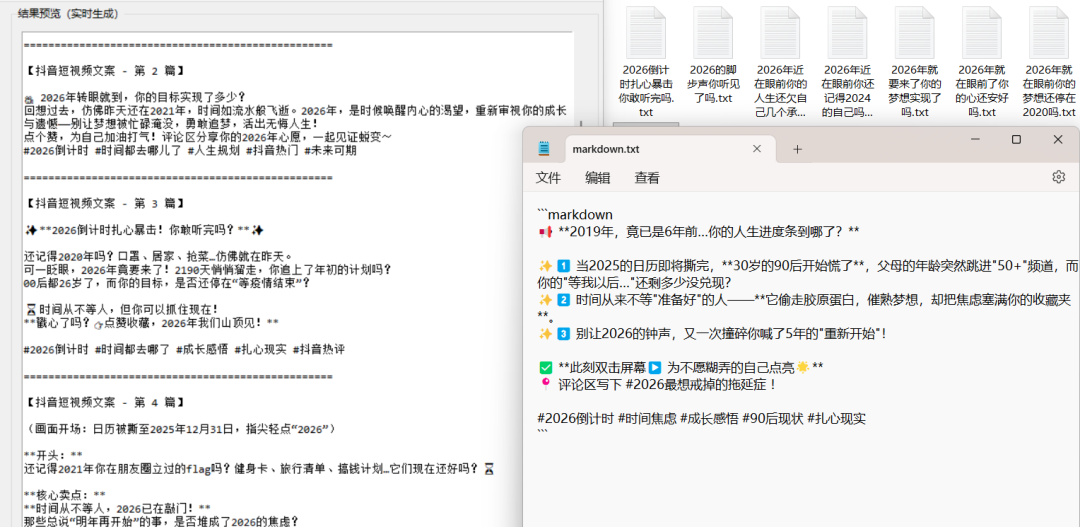Click Notepad line 别让2026的钟声
The image size is (1080, 527).
click(x=712, y=333)
